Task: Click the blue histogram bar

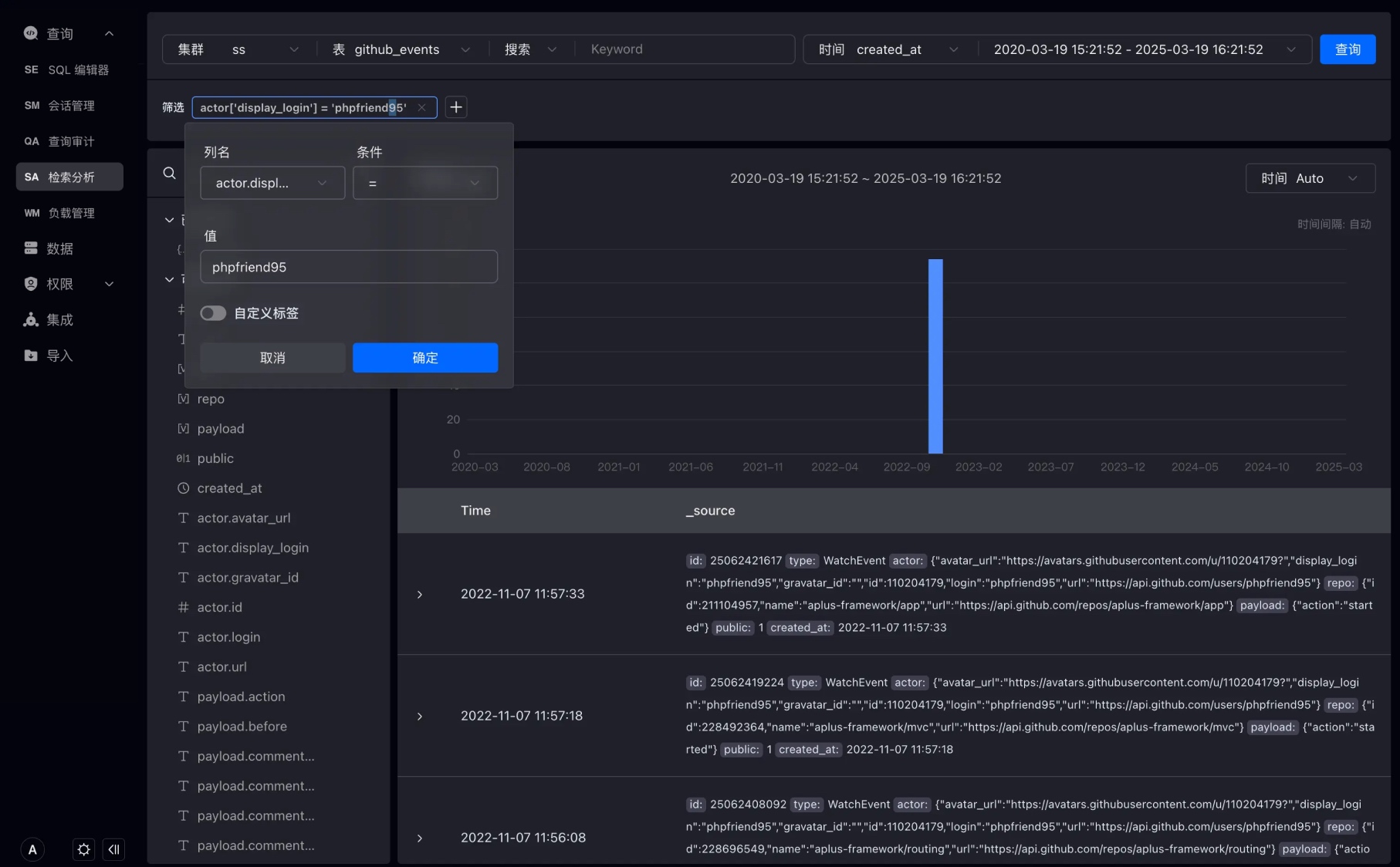Action: (x=935, y=356)
